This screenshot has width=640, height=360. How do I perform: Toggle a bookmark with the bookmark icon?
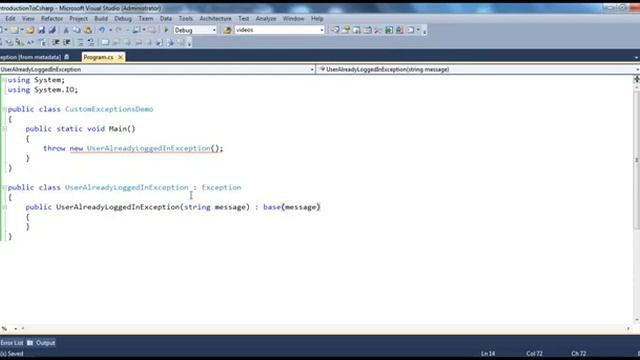(105, 42)
